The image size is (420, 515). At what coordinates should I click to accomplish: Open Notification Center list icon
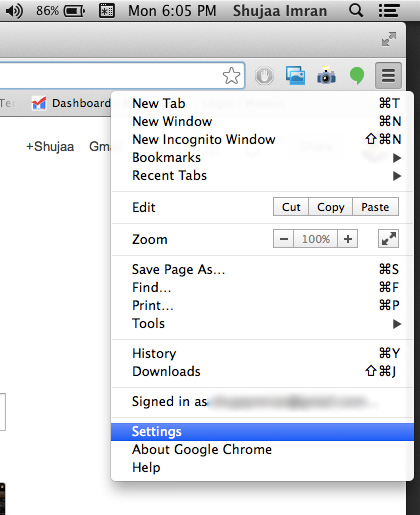(389, 11)
